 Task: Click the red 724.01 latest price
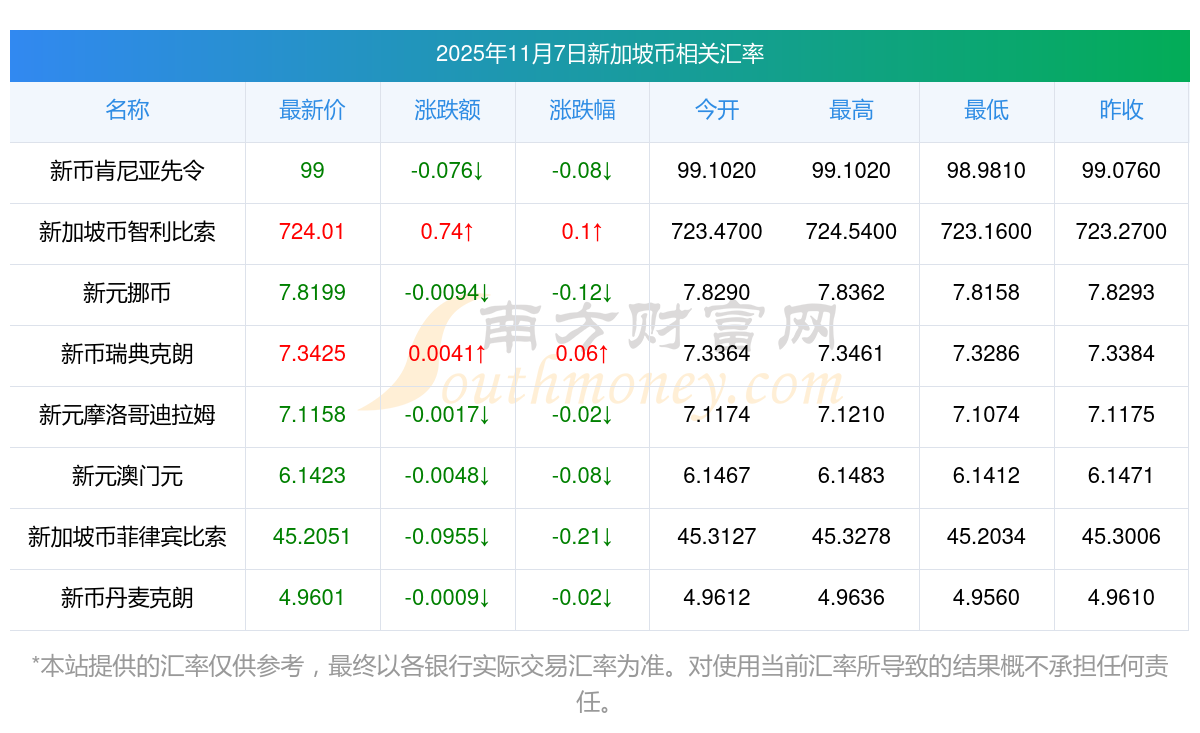[312, 232]
